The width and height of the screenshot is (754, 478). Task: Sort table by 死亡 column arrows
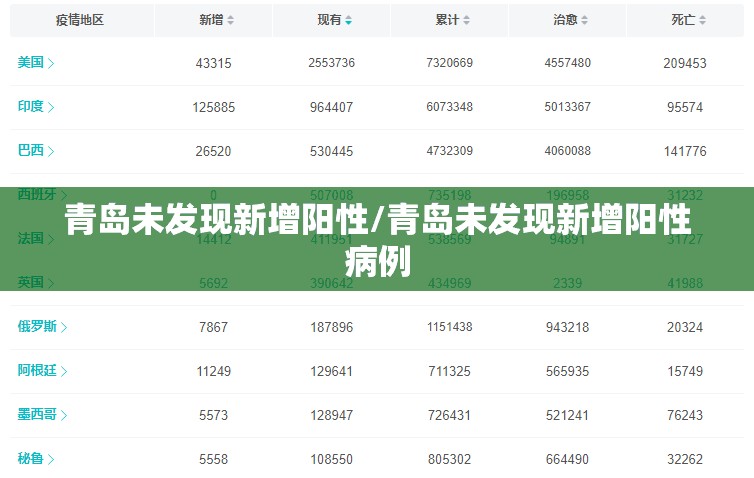click(703, 20)
